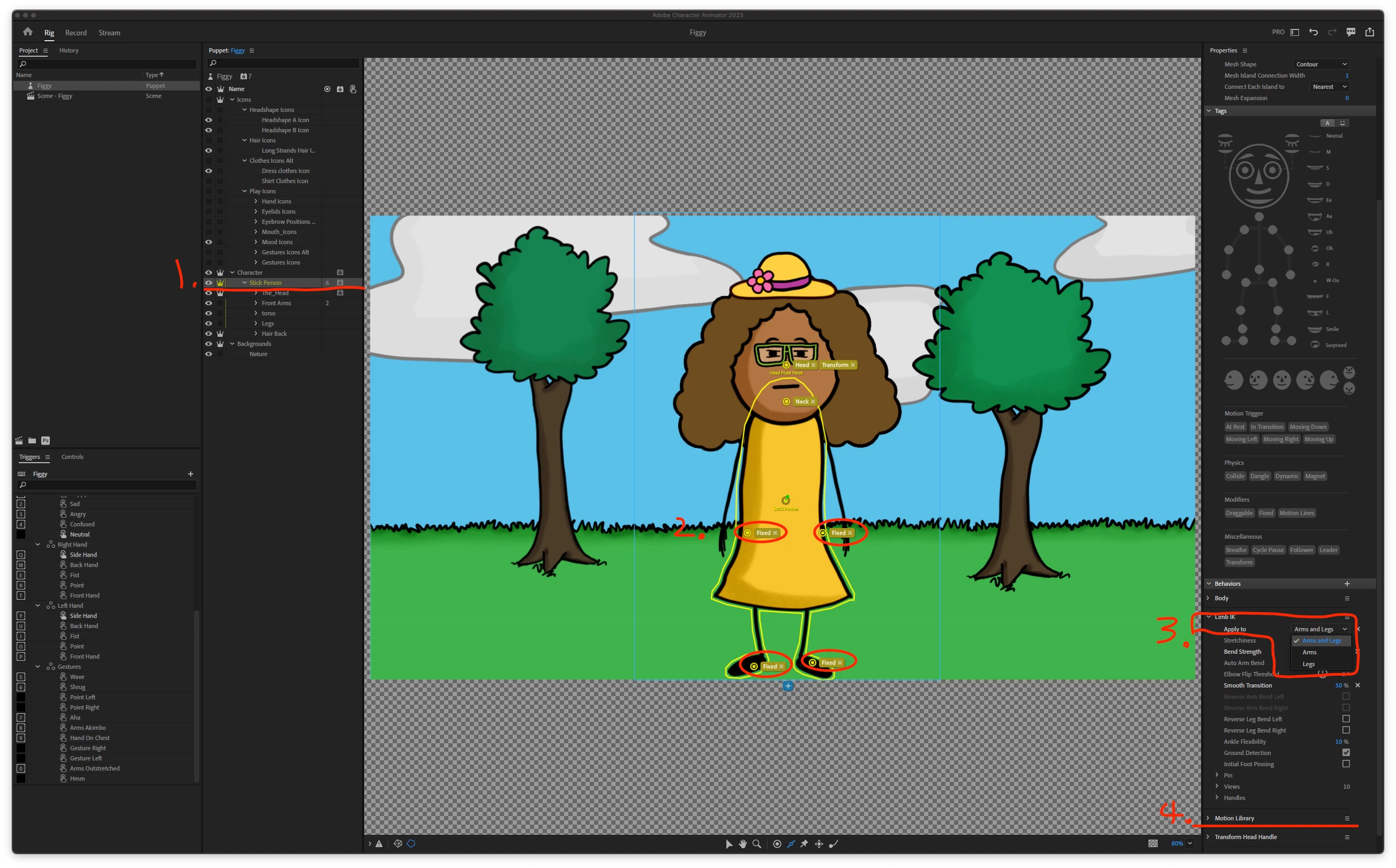Apply the Draggable modifier tag
Viewport: 1396px width, 868px height.
coord(1239,513)
